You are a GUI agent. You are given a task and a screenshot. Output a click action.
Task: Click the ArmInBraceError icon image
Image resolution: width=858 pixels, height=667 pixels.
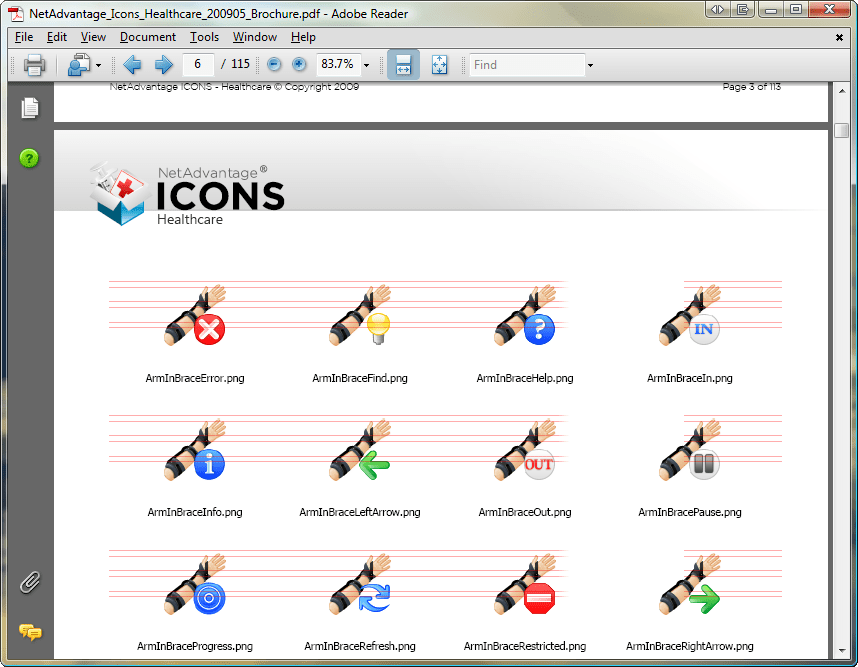click(195, 315)
